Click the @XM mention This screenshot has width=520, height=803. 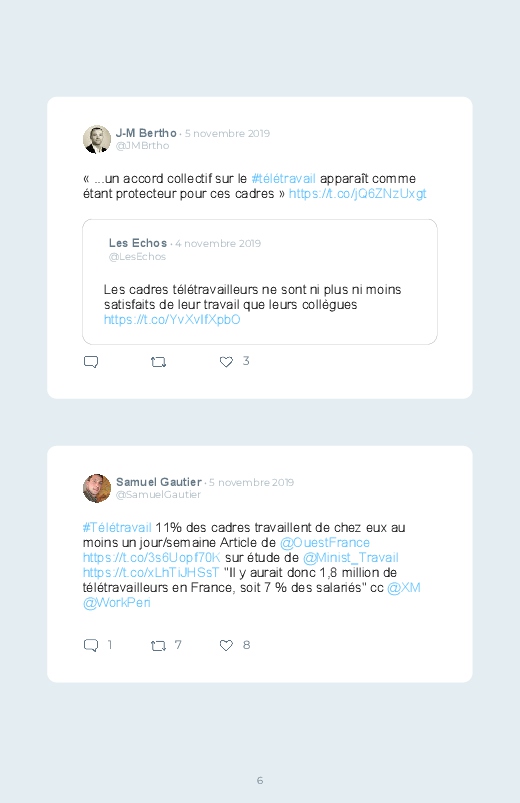[x=404, y=587]
